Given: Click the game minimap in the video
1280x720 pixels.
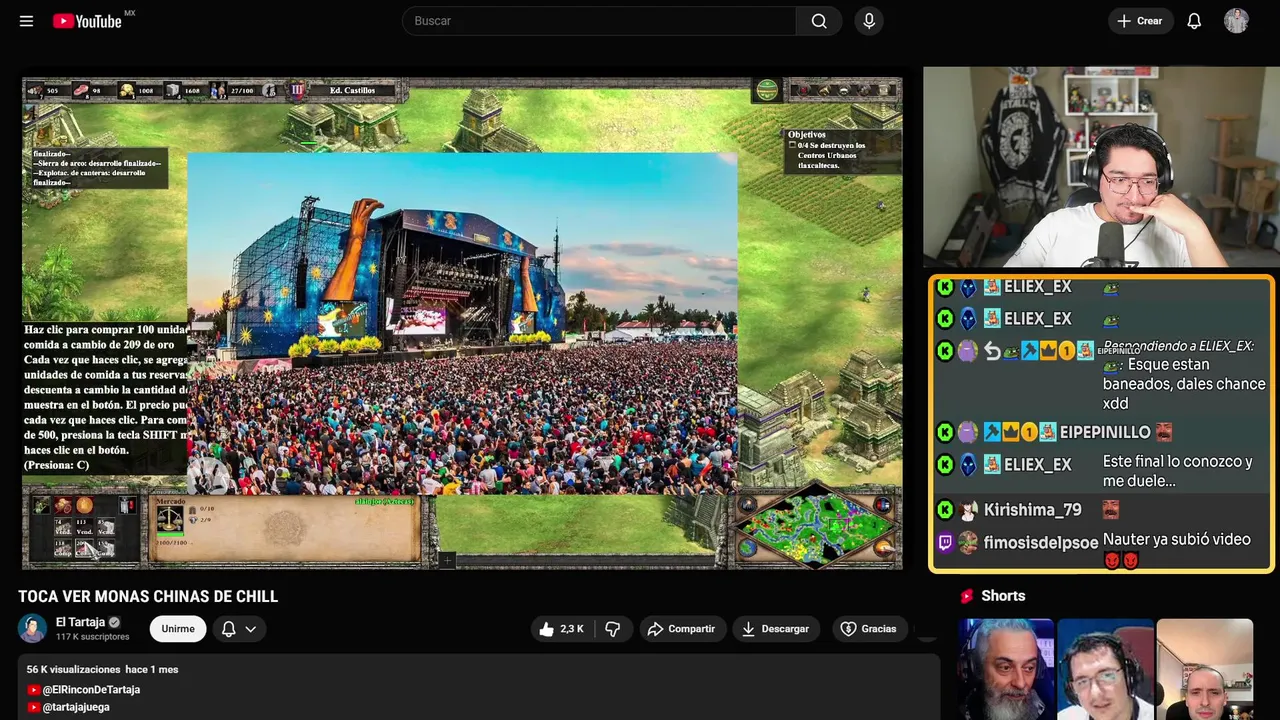Looking at the screenshot, I should 817,526.
